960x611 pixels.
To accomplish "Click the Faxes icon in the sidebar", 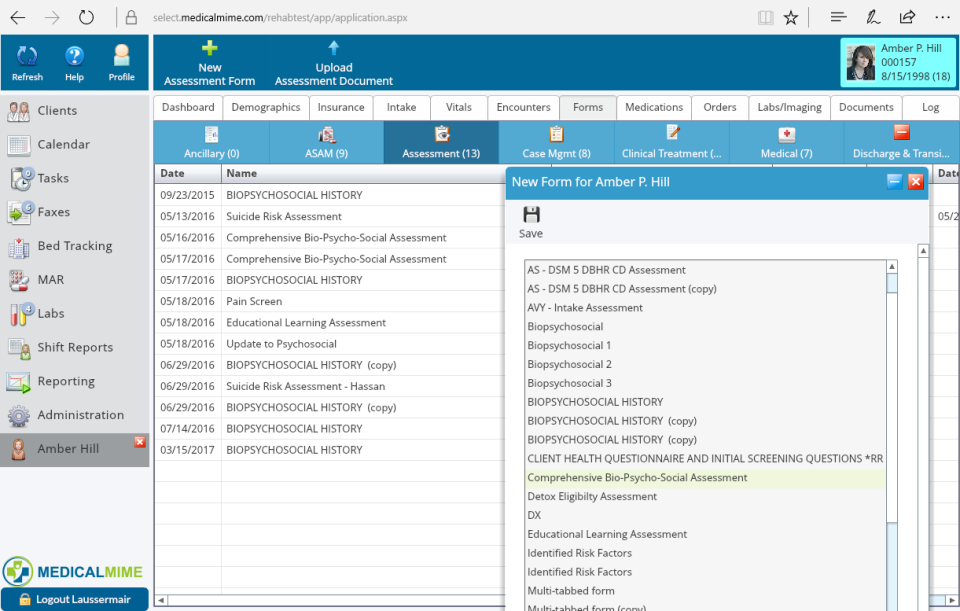I will tap(22, 212).
